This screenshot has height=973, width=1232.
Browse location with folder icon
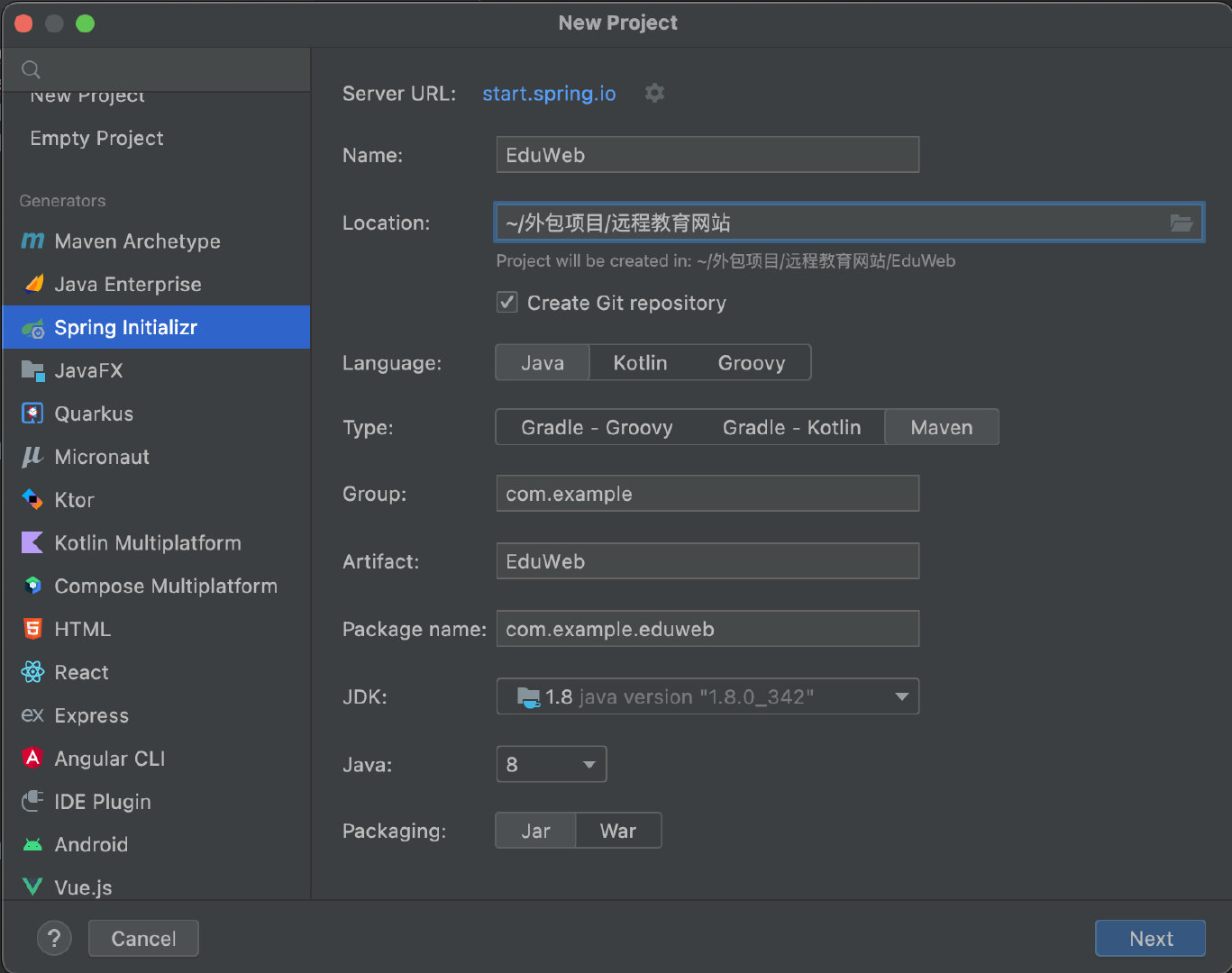pos(1182,223)
